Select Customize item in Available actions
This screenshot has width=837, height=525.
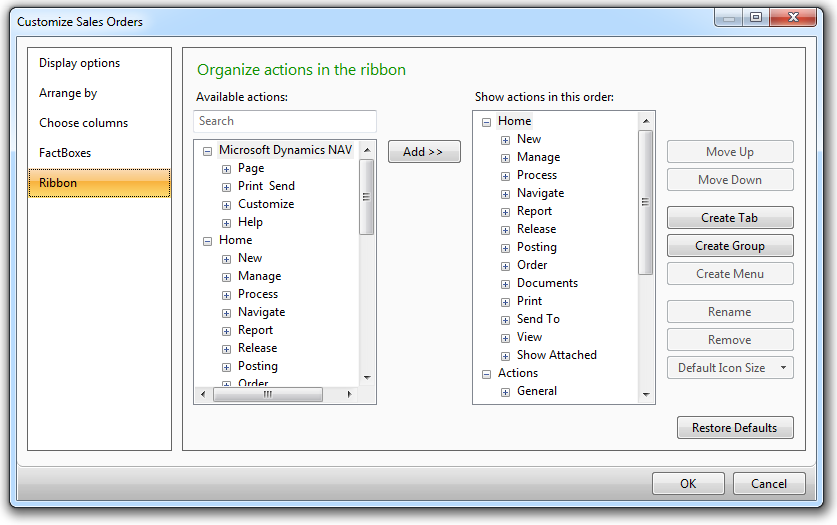pos(266,204)
